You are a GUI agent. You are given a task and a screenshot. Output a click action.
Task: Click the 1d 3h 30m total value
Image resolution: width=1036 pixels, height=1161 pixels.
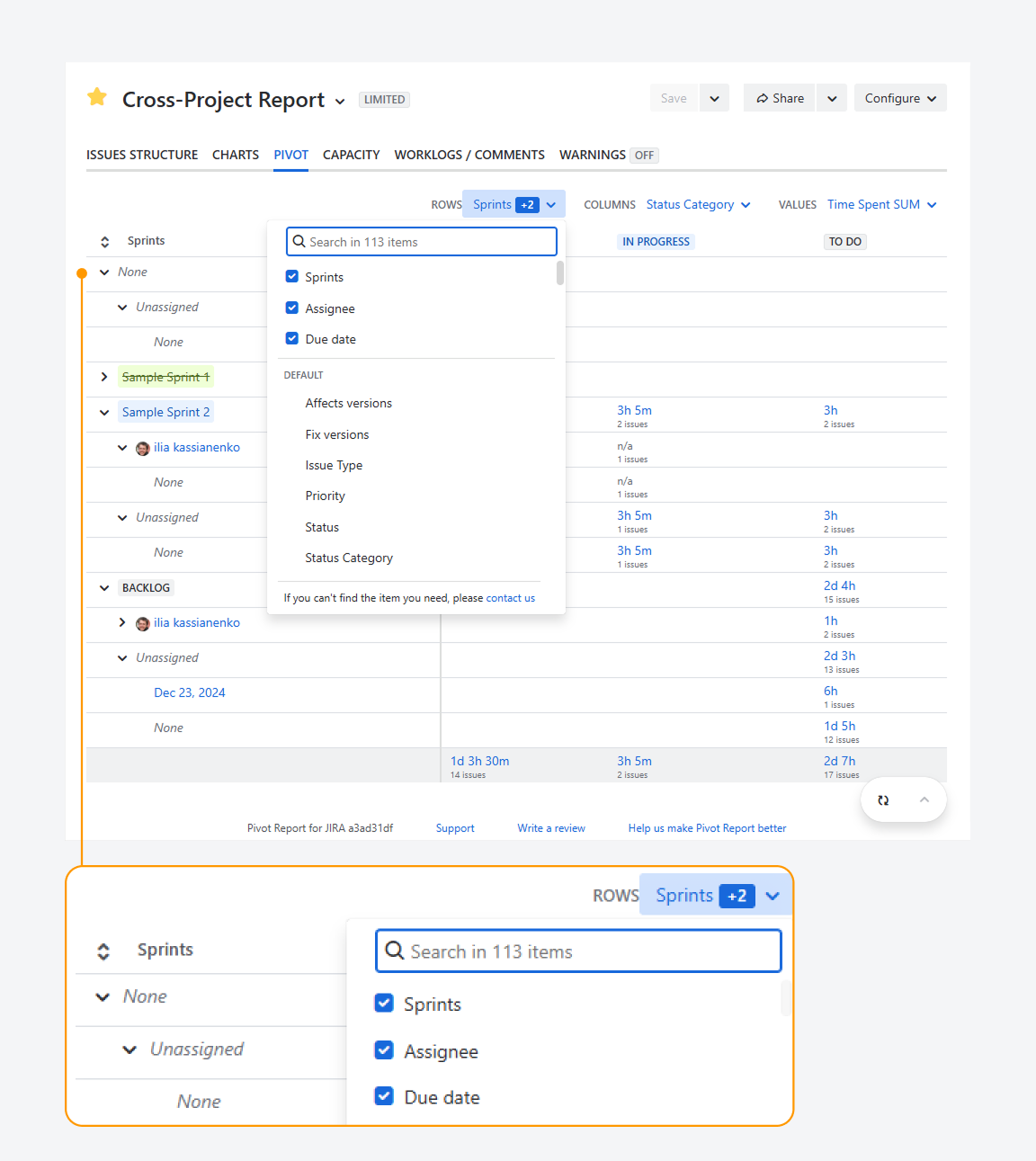(480, 761)
